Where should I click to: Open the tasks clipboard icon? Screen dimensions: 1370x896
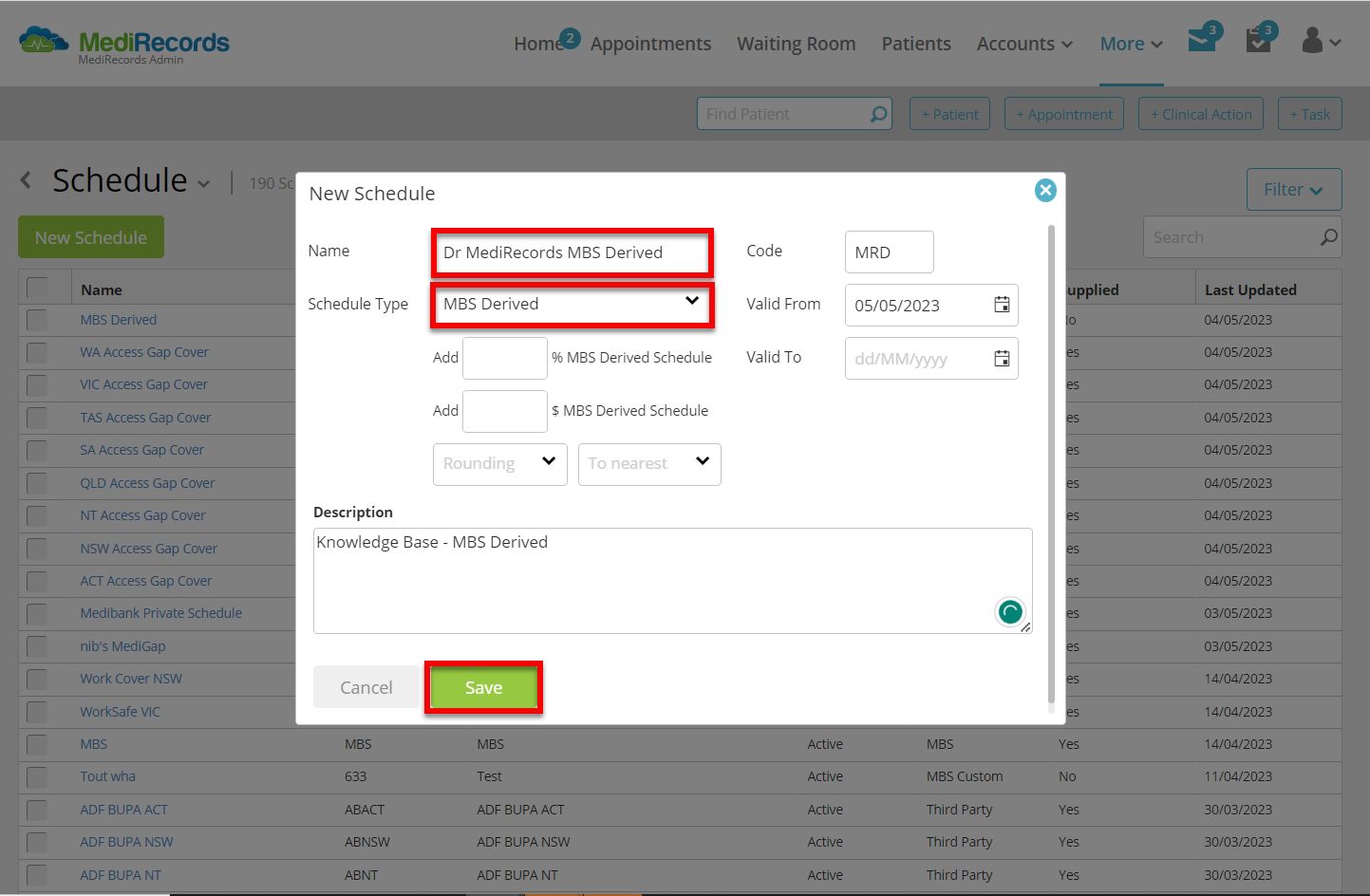1258,40
